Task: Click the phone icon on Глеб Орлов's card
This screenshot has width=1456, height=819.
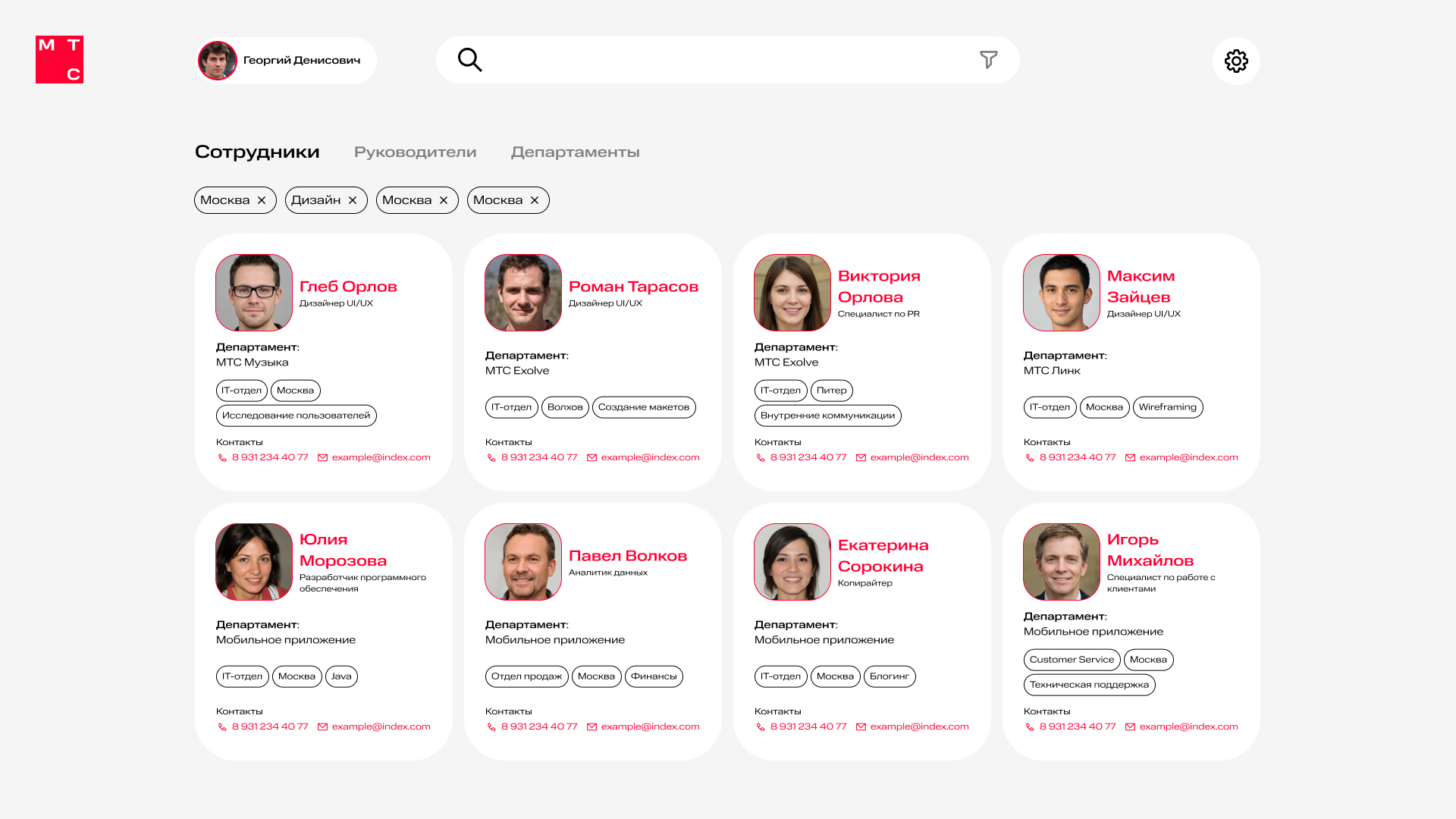Action: click(x=222, y=458)
